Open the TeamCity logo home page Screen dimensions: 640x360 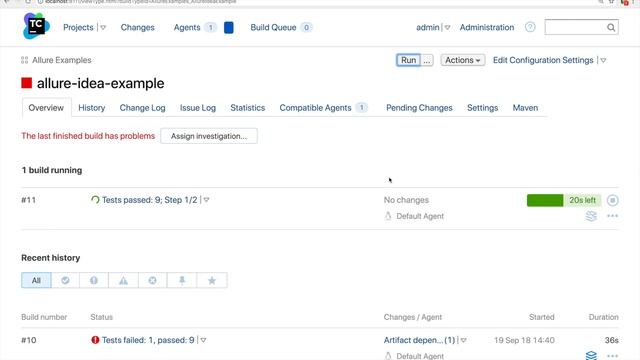pos(36,26)
